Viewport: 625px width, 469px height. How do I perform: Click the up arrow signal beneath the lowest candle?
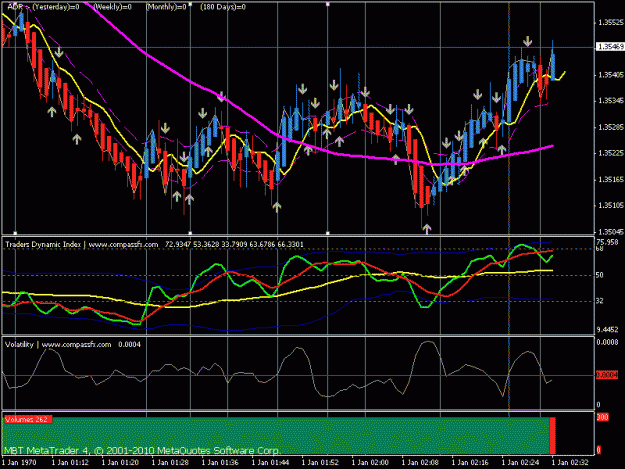click(427, 229)
